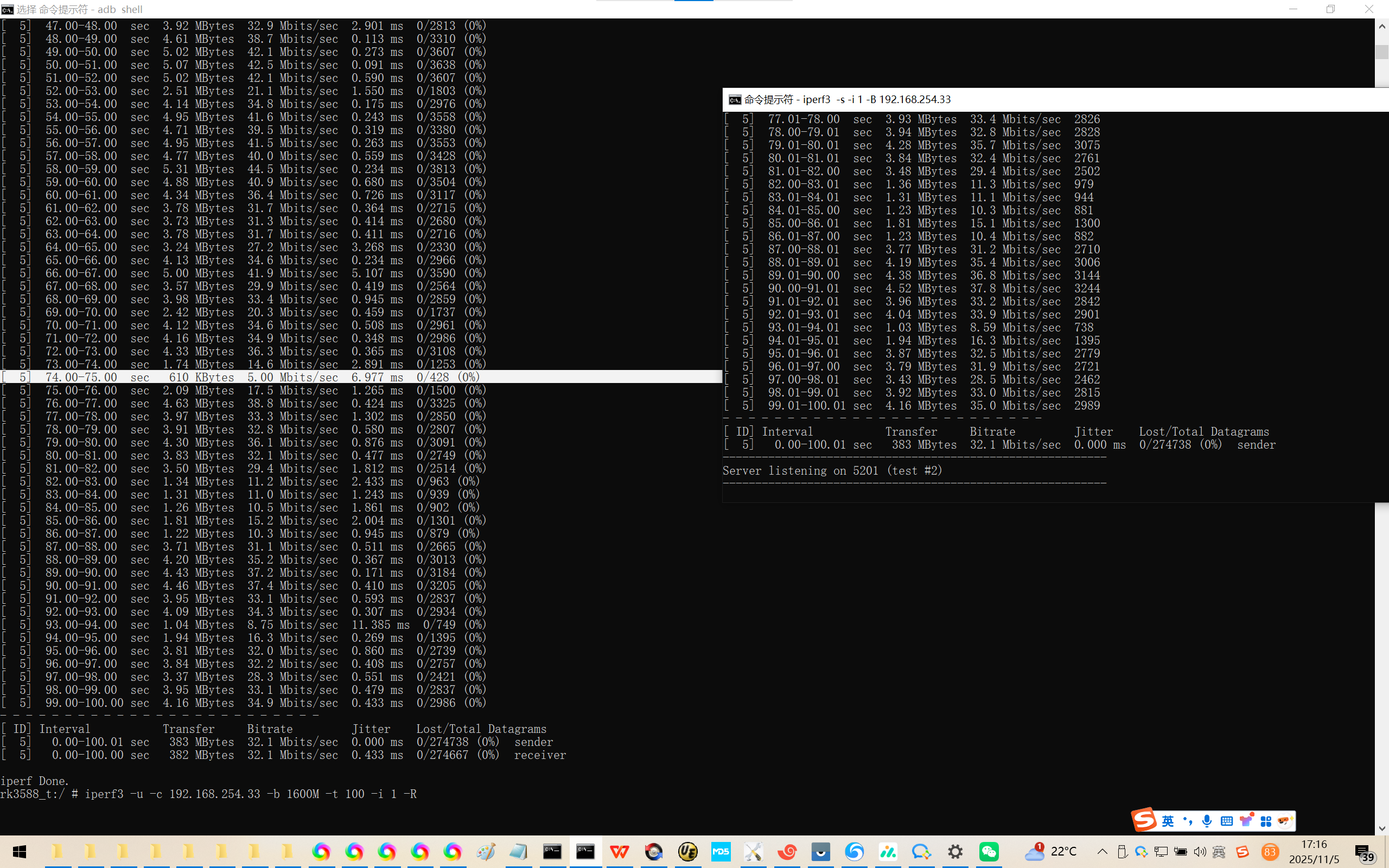Open the MD5 tool taskbar icon
Screen dimensions: 1389x868
click(x=721, y=851)
